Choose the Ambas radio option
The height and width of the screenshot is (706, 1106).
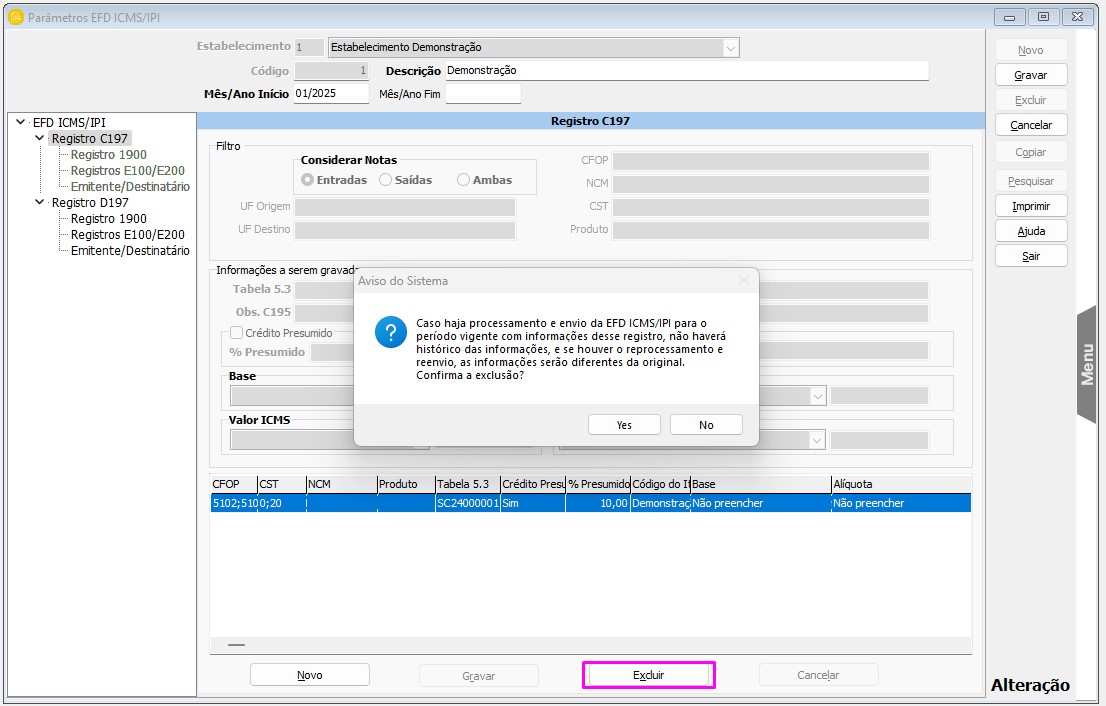(x=463, y=180)
